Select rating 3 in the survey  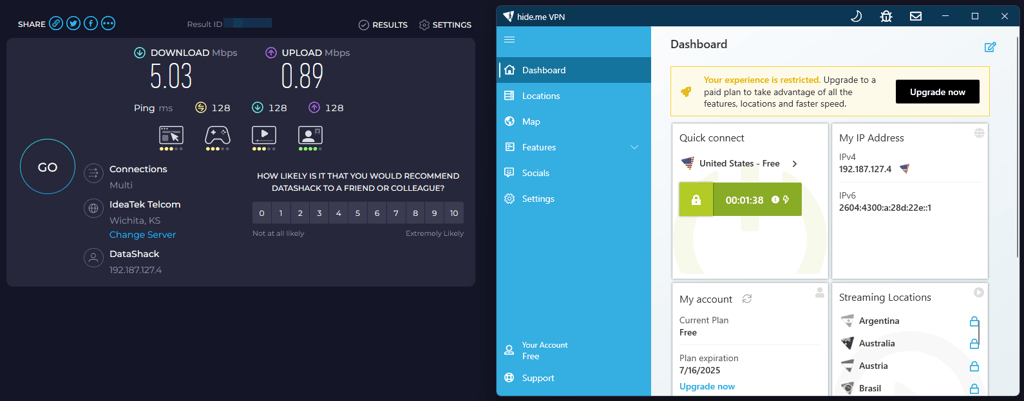pos(319,213)
